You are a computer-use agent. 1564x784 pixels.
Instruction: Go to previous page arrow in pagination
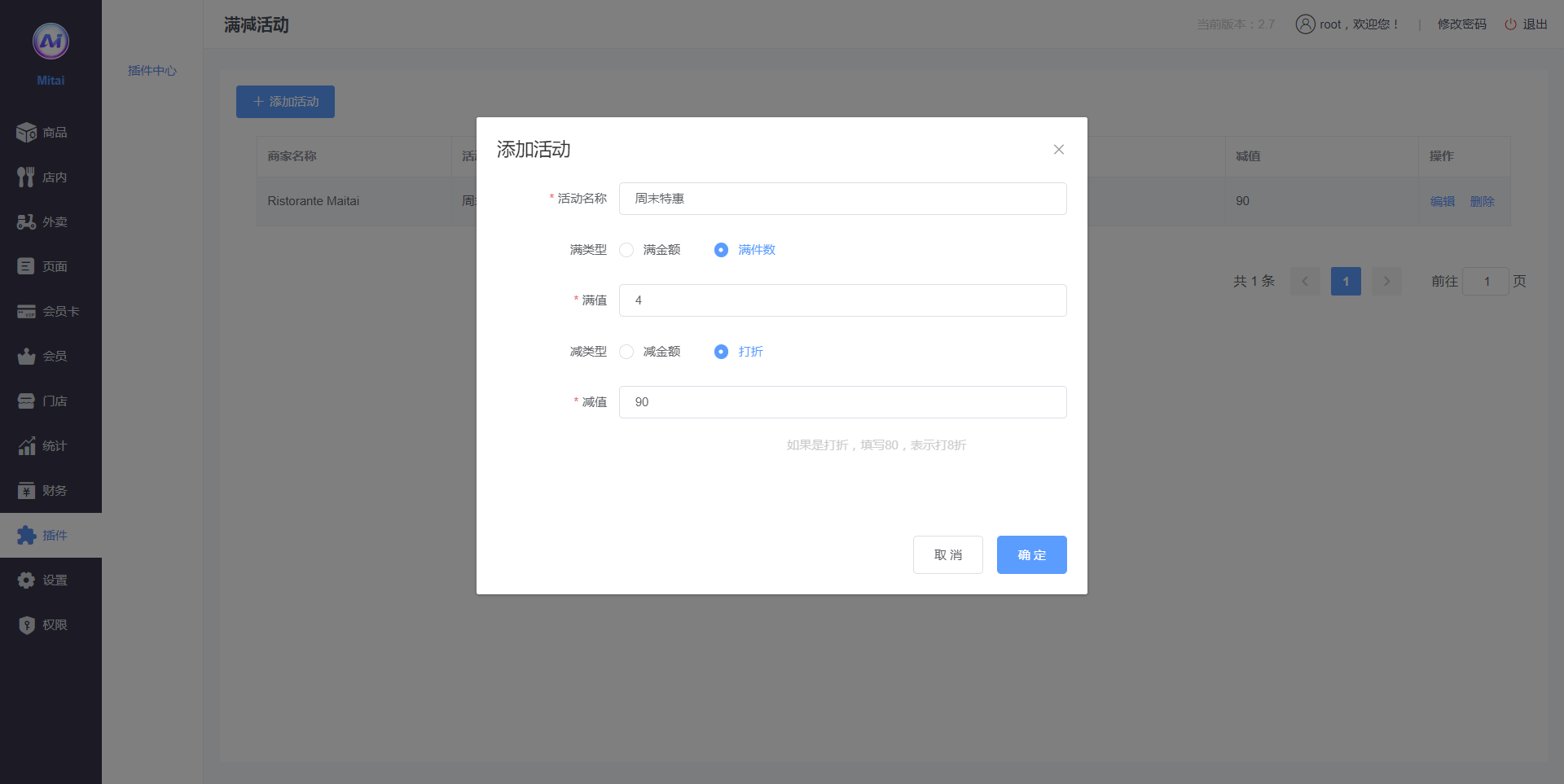coord(1305,282)
